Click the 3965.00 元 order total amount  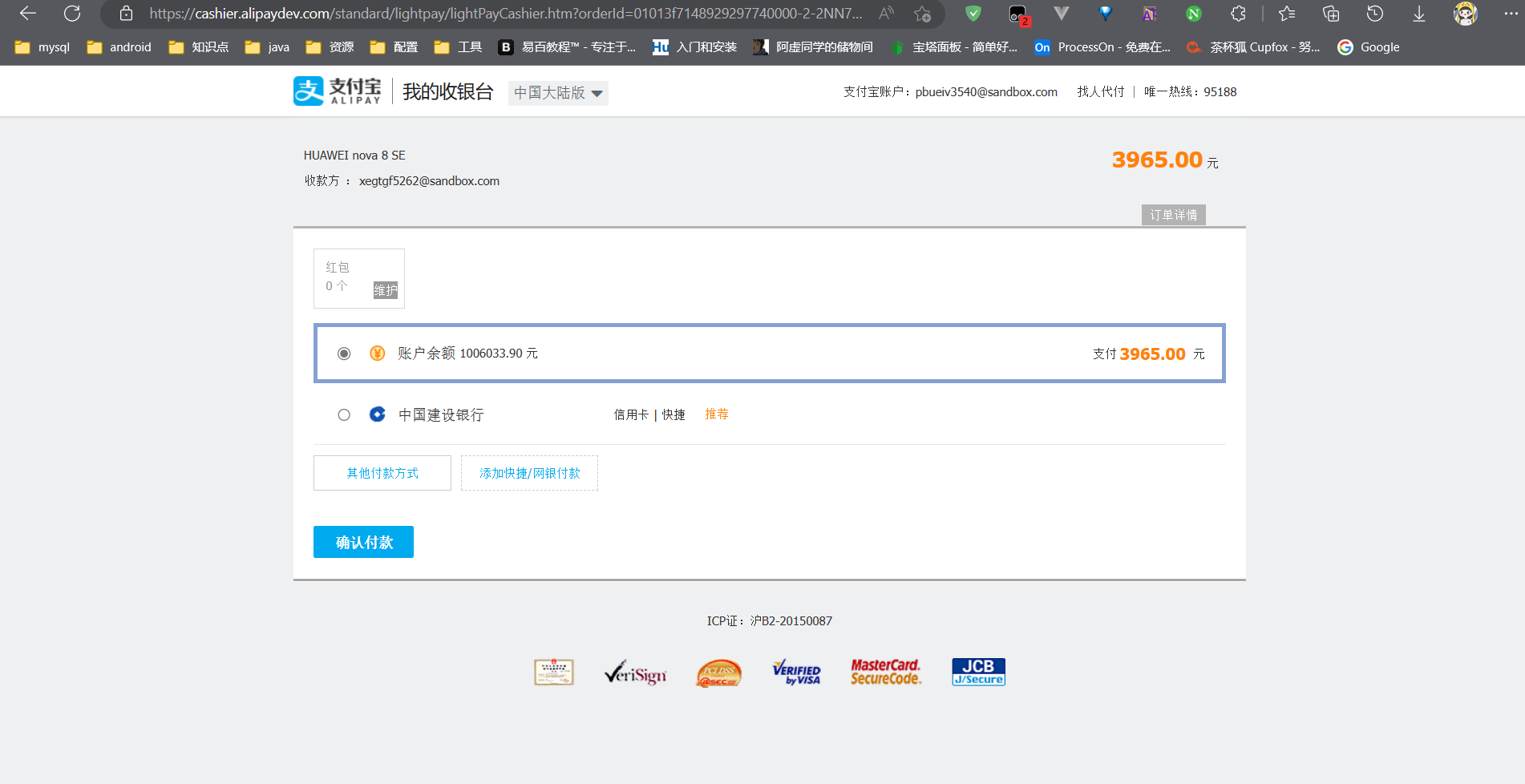click(x=1165, y=160)
